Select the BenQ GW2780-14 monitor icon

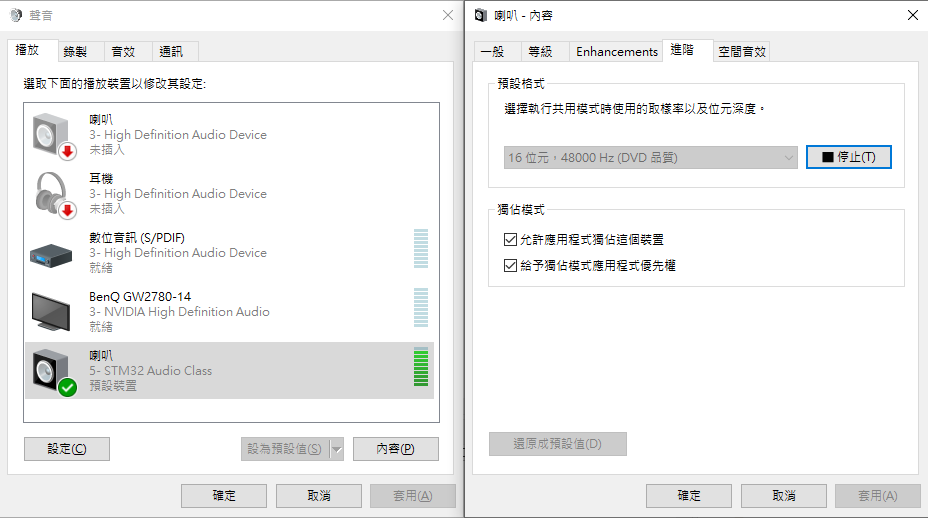(x=51, y=311)
